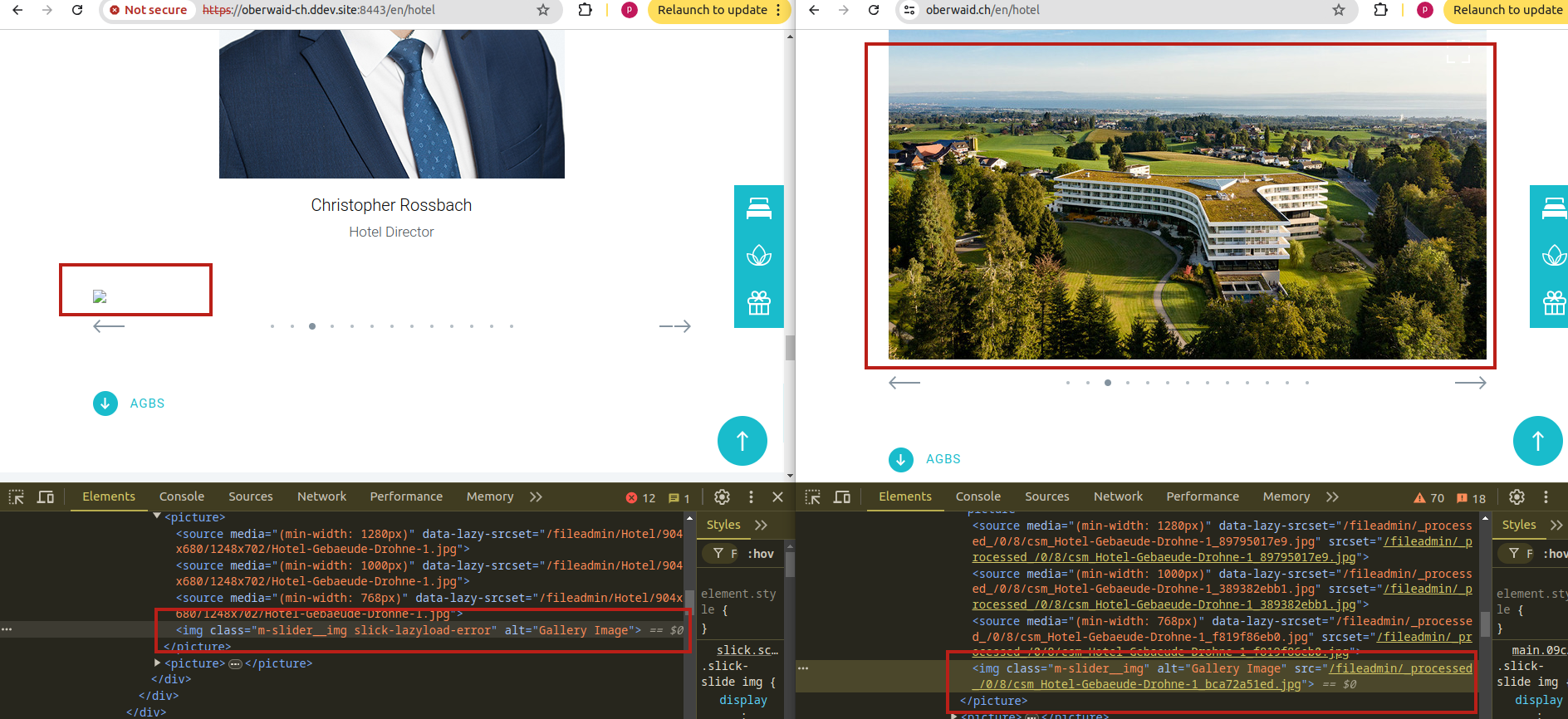Download AGBS on the left page

(129, 404)
